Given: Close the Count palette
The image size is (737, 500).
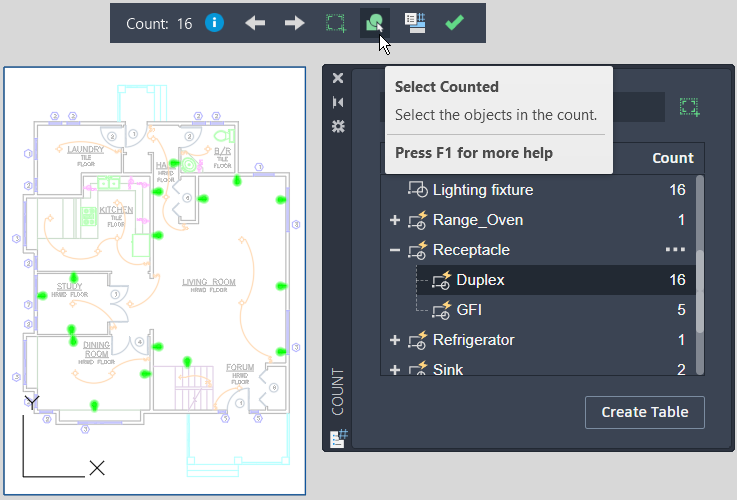Looking at the screenshot, I should (338, 78).
